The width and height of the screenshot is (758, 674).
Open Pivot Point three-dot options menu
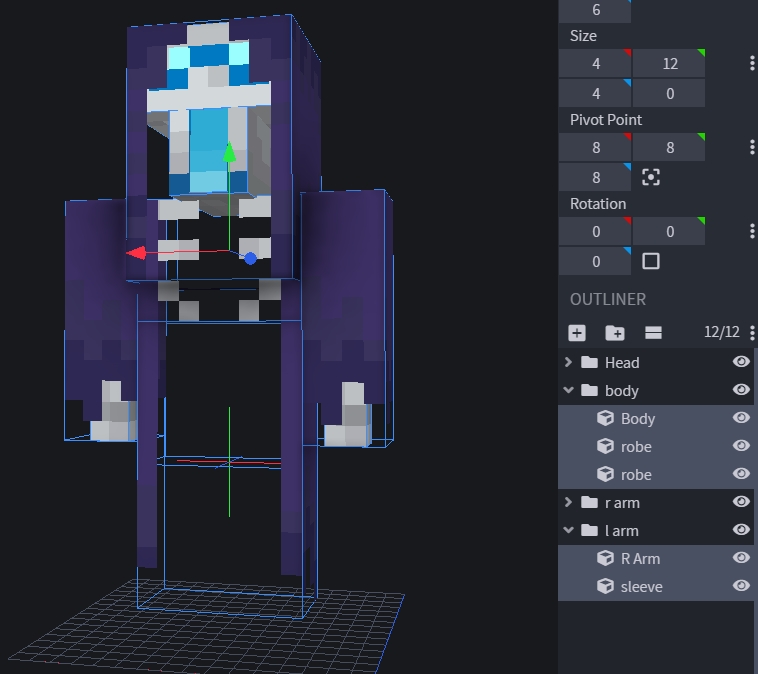752,147
